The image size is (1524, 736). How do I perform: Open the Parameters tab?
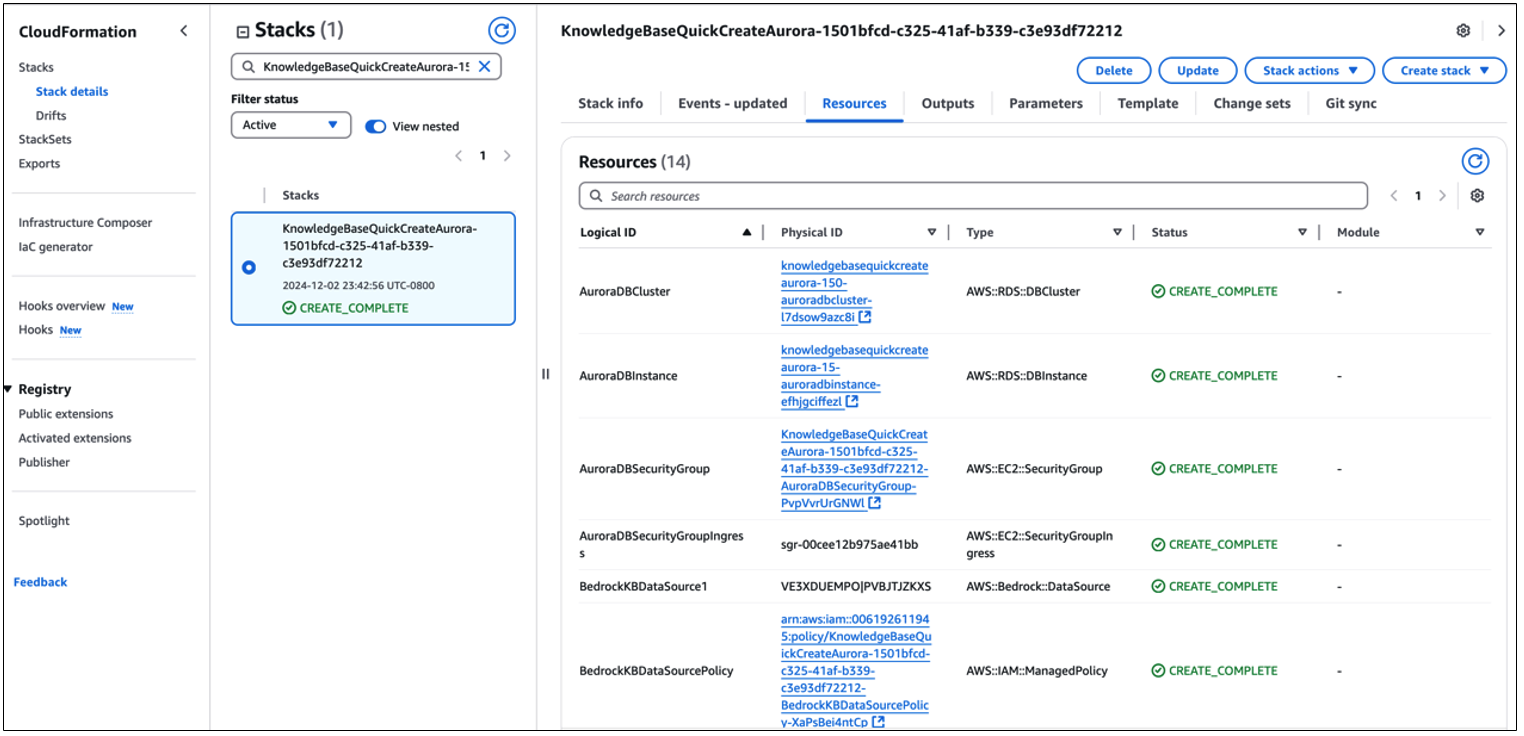click(x=1046, y=103)
